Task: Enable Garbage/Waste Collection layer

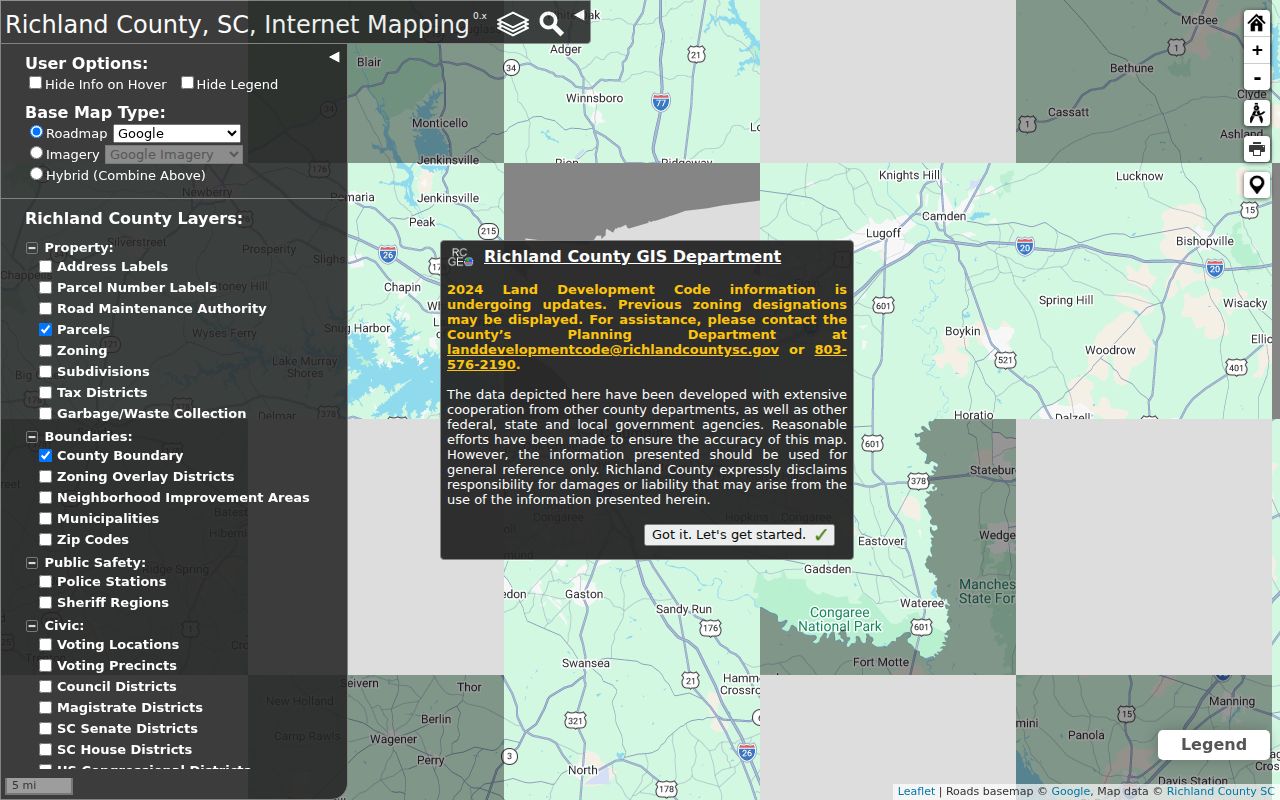Action: 45,414
